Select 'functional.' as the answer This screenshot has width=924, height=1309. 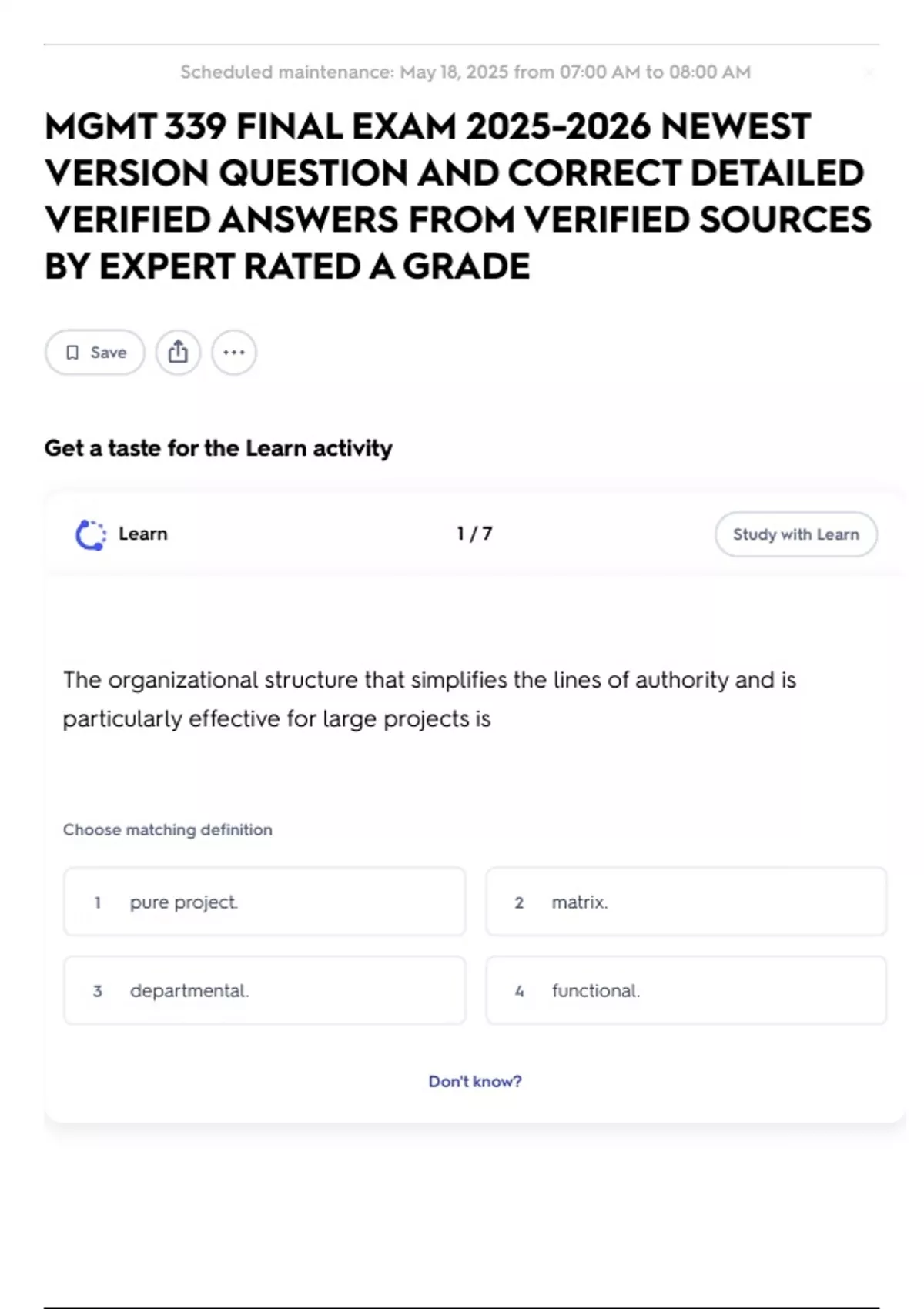pyautogui.click(x=685, y=990)
